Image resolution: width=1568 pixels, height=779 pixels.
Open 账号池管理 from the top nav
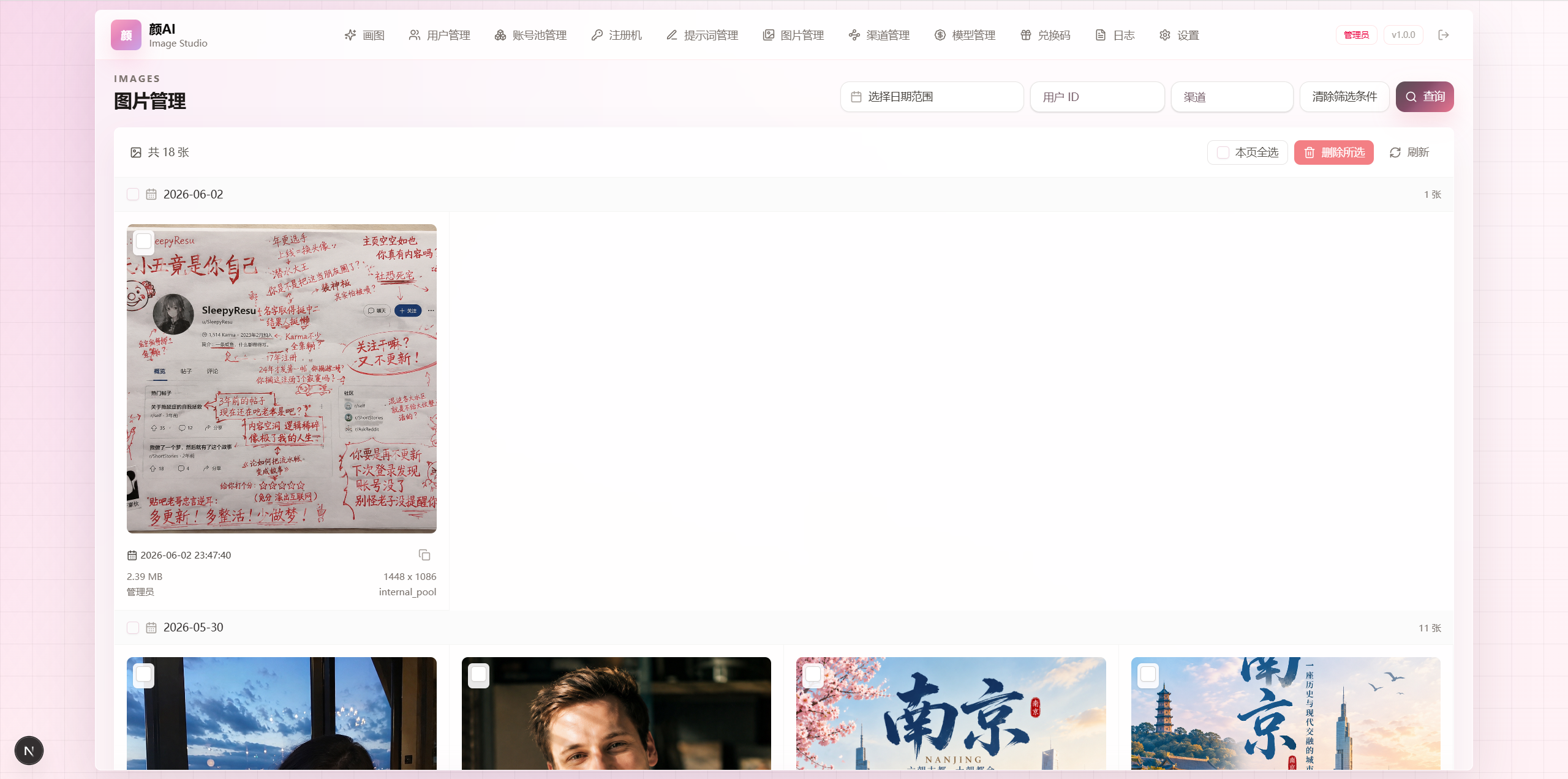[x=530, y=35]
